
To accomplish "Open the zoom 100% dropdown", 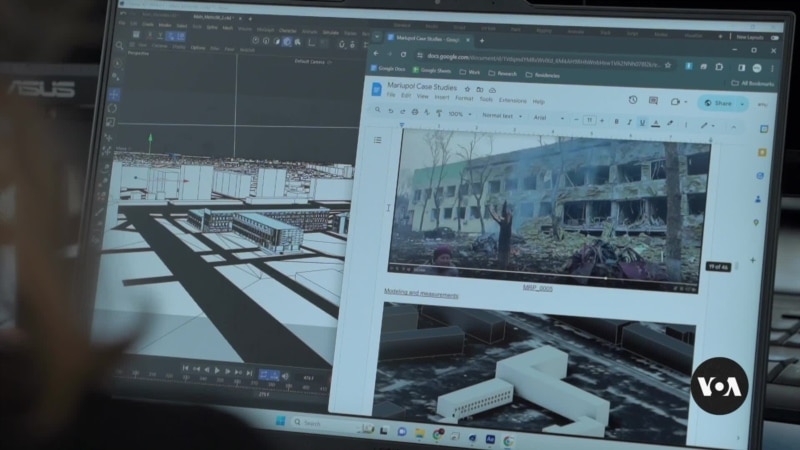I will coord(460,114).
